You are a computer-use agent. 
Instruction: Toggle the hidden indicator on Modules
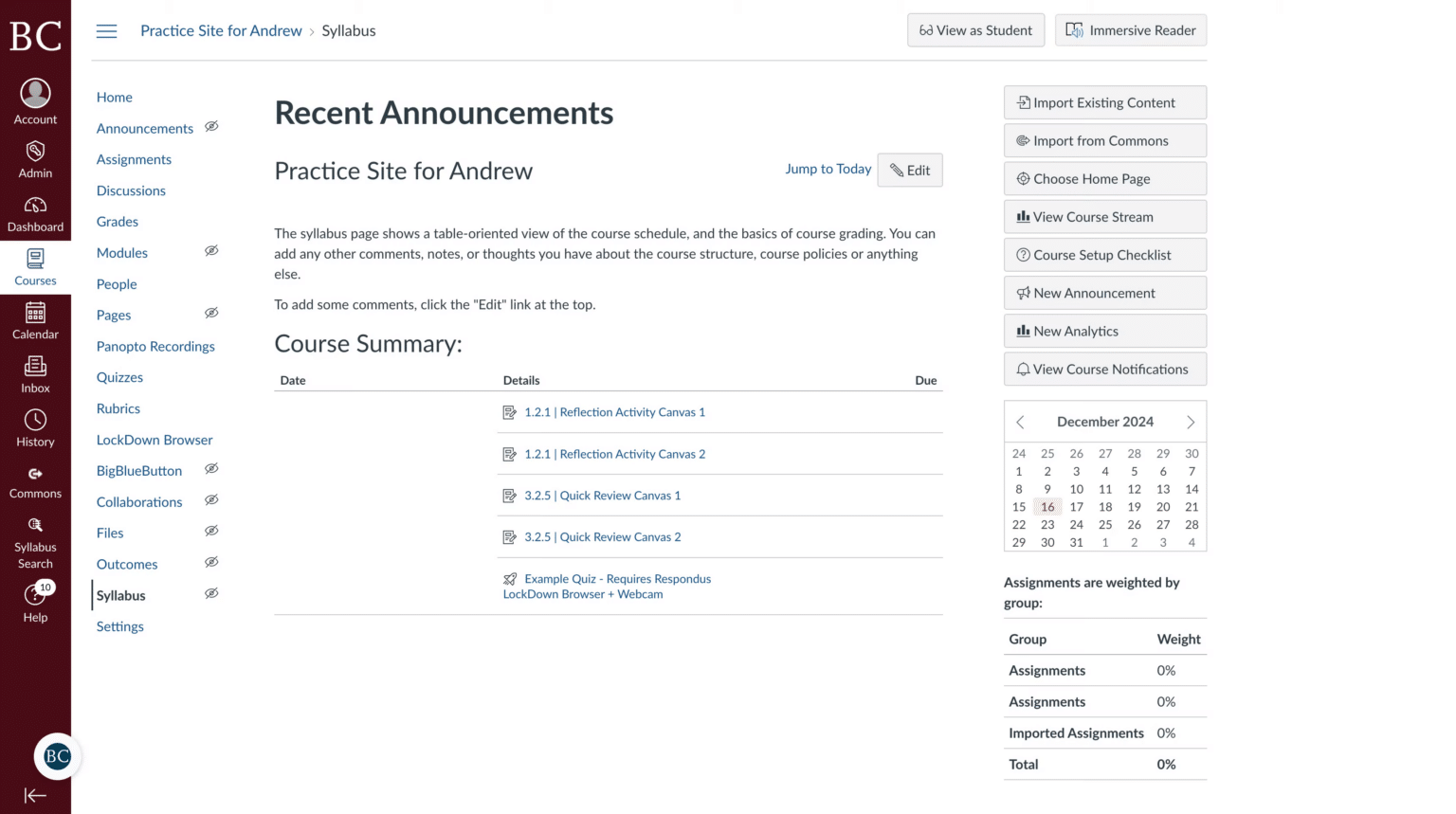211,250
